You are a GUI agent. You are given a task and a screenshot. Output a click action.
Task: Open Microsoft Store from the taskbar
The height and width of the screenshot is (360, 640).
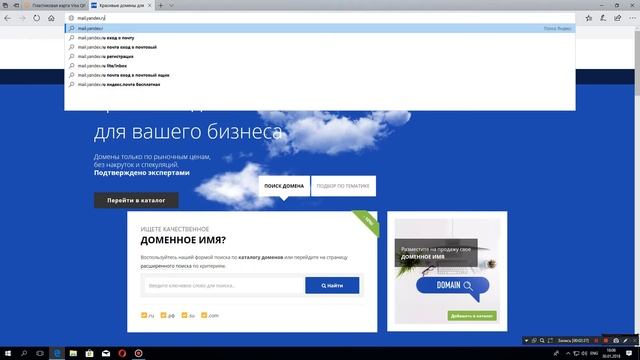coord(89,353)
